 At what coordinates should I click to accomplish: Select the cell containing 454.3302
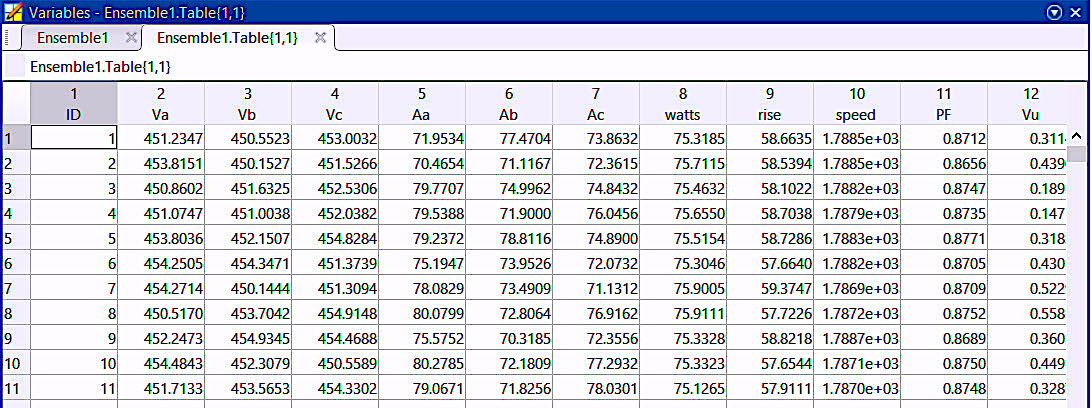click(x=335, y=388)
